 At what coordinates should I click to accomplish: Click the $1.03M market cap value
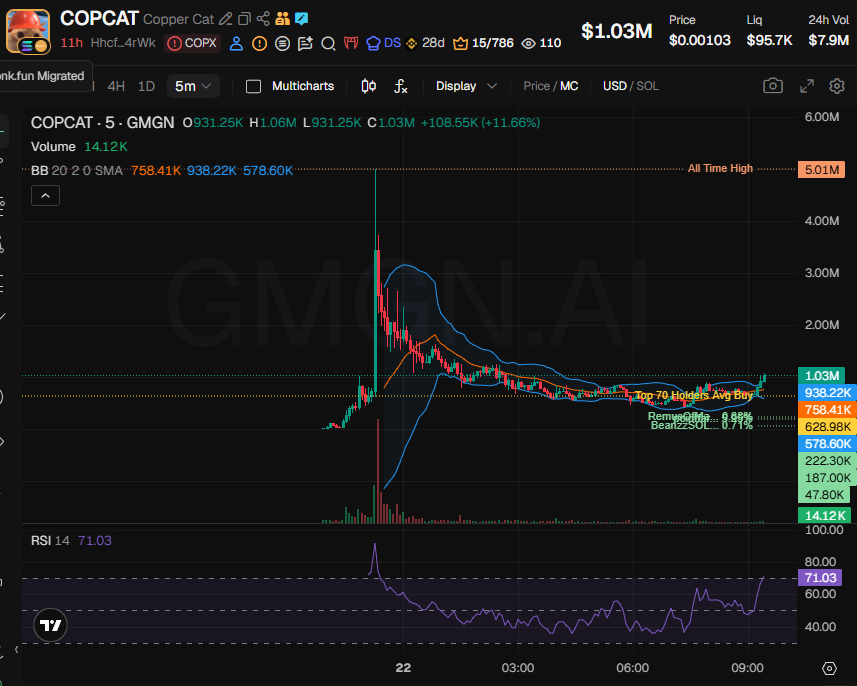tap(616, 31)
